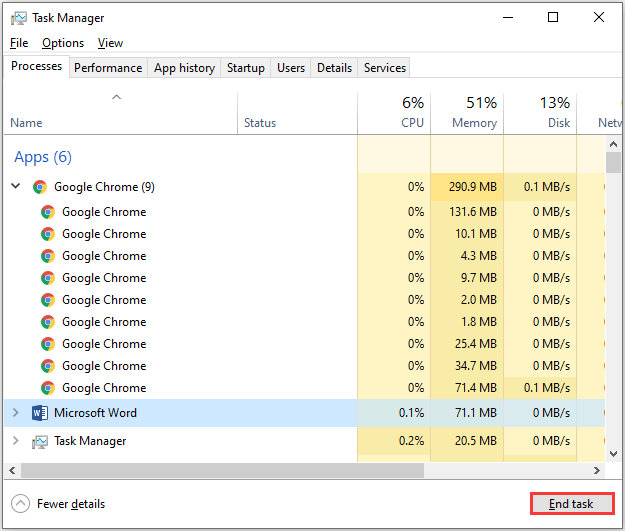Click the Microsoft Word app icon
Screen dimensions: 625x531
click(x=40, y=413)
